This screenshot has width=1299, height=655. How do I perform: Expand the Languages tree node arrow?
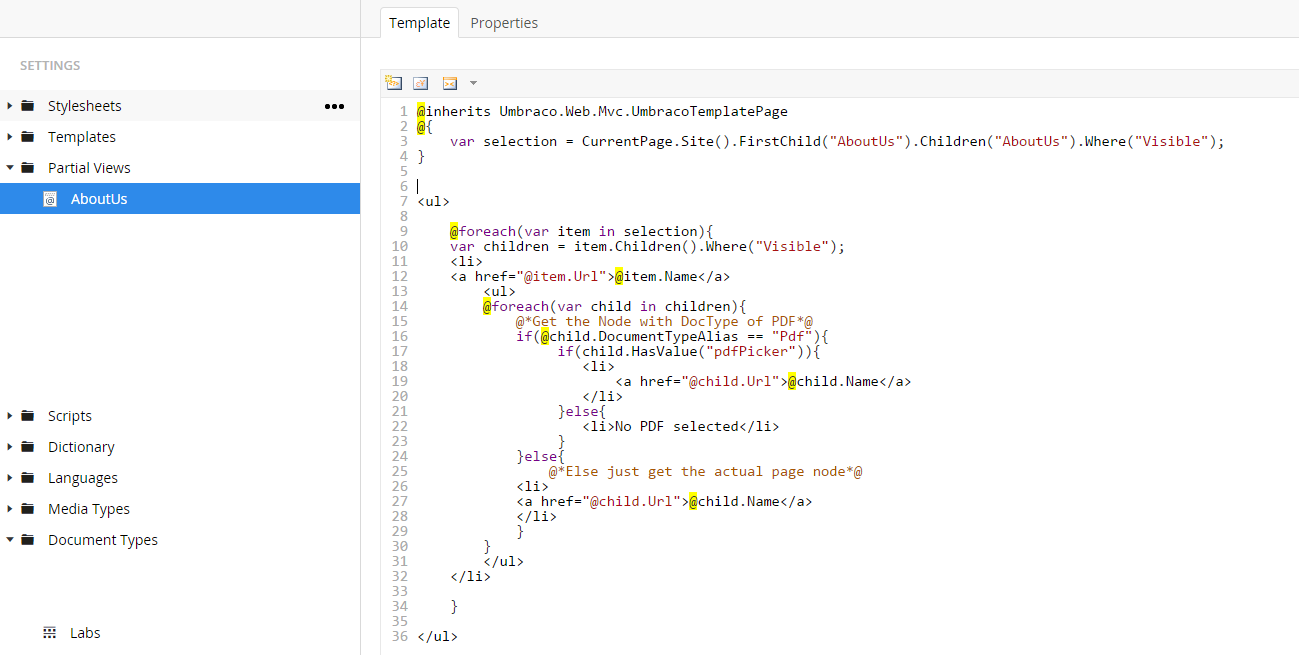(x=11, y=478)
